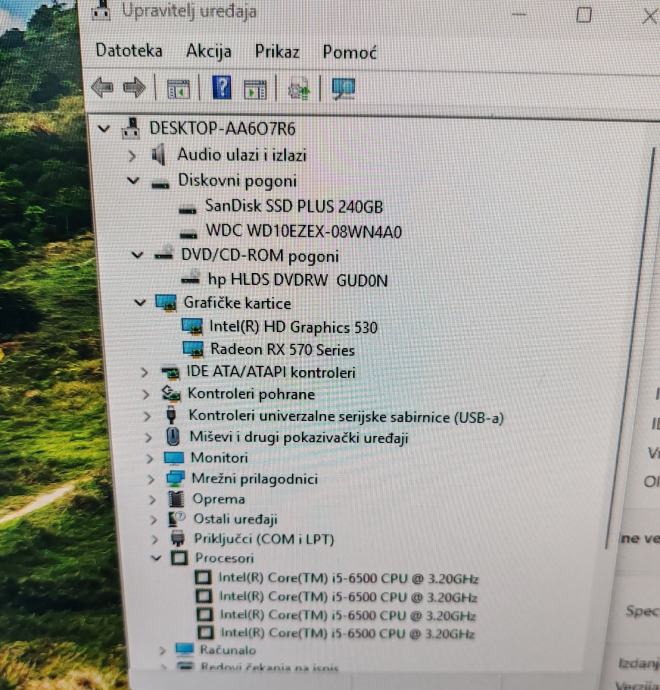Select SanDisk SSD PLUS 240GB drive
660x690 pixels.
click(x=294, y=206)
